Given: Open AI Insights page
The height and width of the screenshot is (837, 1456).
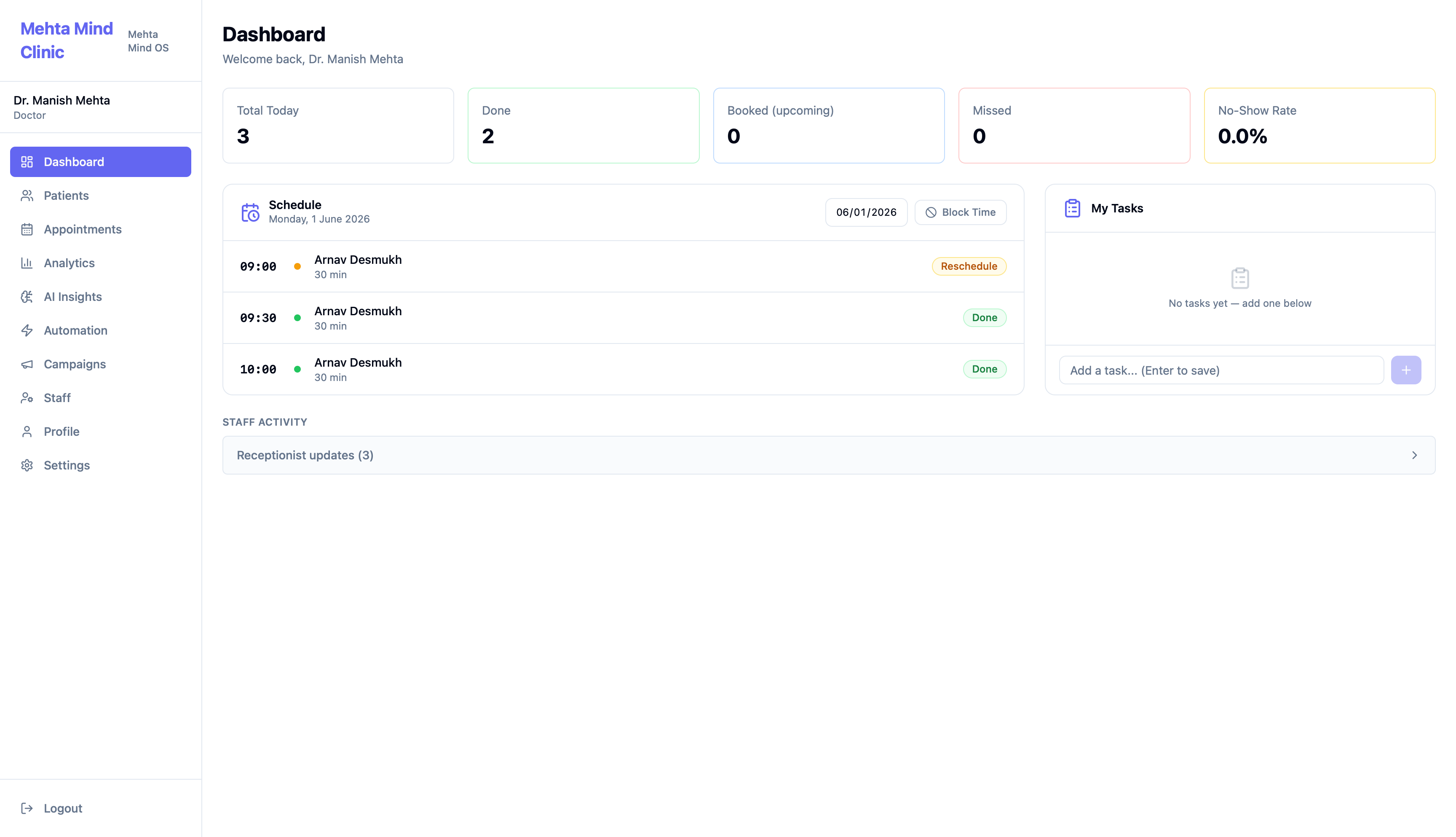Looking at the screenshot, I should click(101, 297).
